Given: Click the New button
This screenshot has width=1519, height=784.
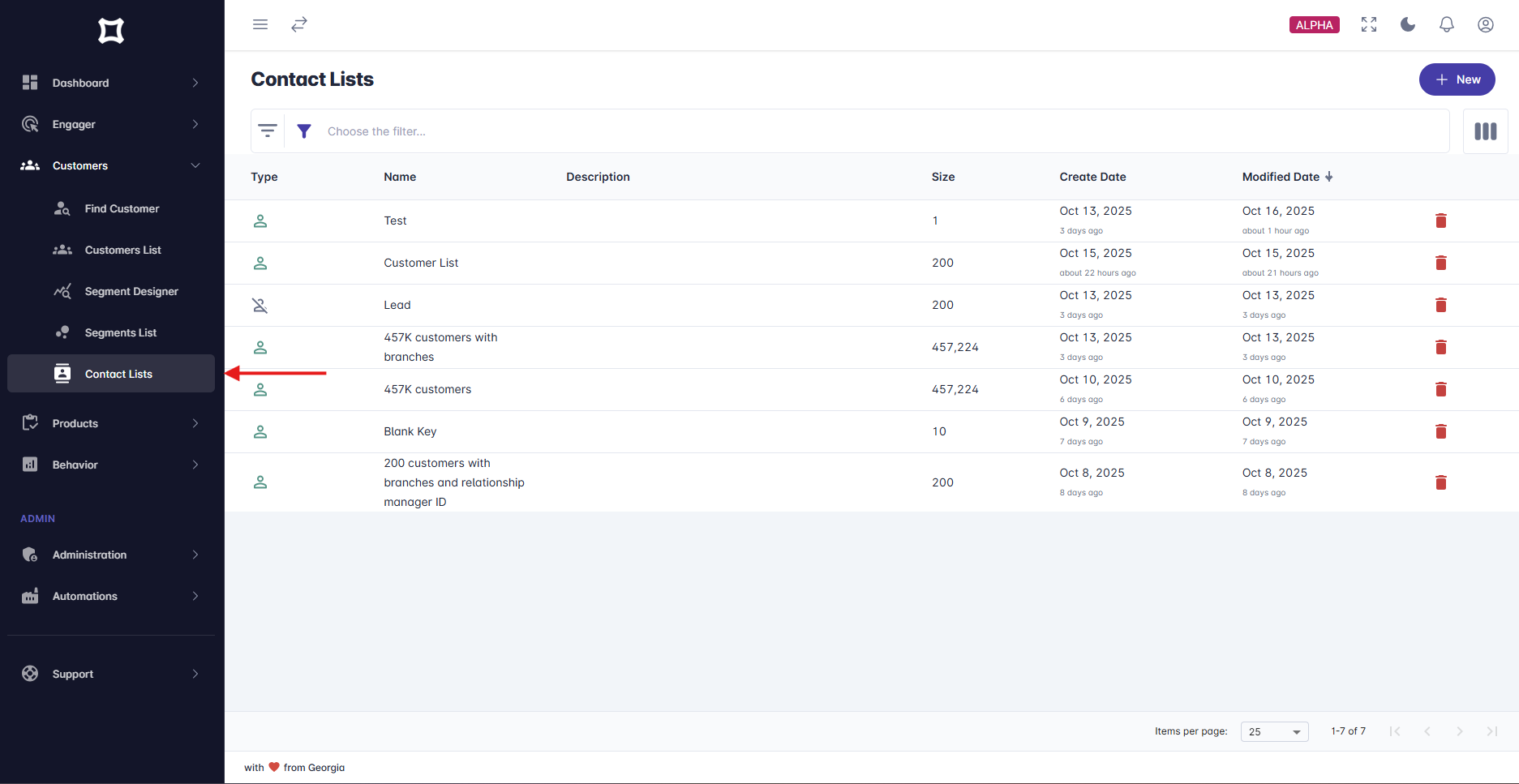Looking at the screenshot, I should pos(1457,79).
